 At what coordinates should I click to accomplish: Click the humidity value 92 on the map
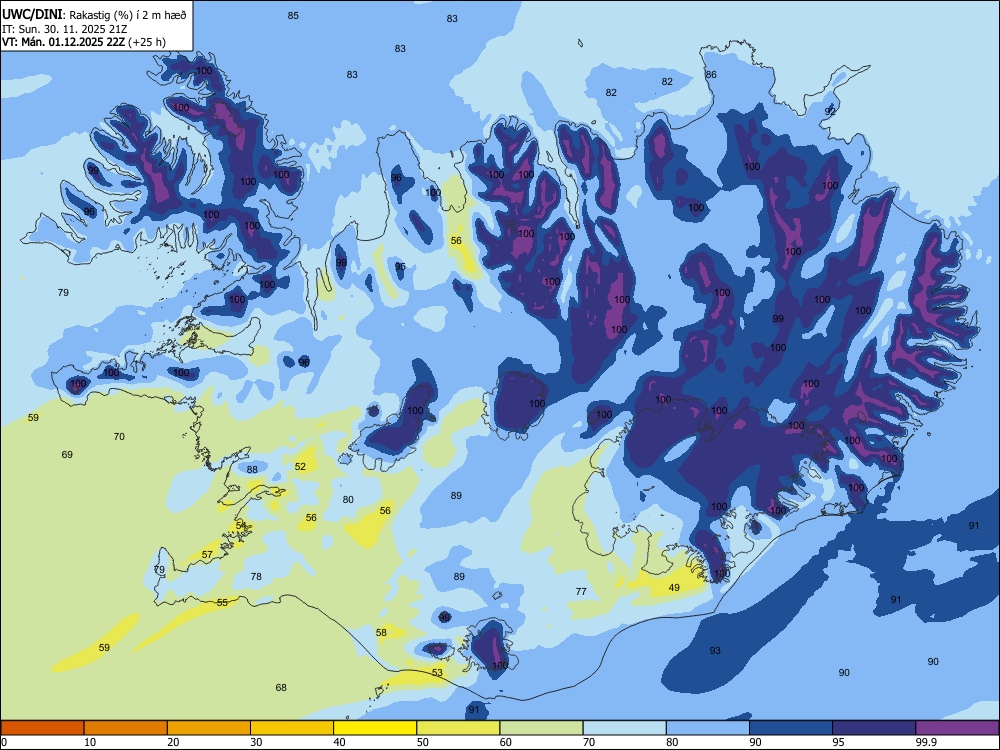click(830, 111)
